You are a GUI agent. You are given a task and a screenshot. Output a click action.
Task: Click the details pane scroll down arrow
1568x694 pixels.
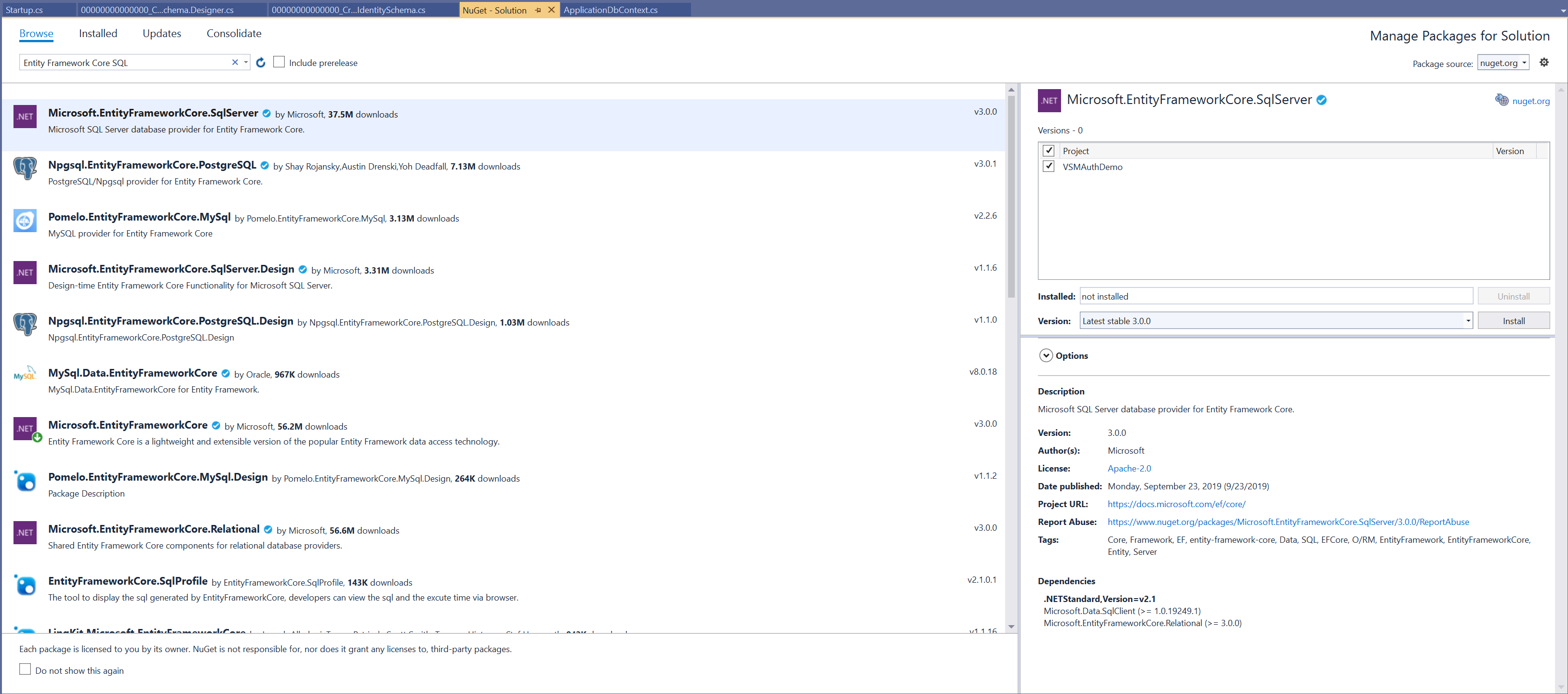tap(1561, 687)
